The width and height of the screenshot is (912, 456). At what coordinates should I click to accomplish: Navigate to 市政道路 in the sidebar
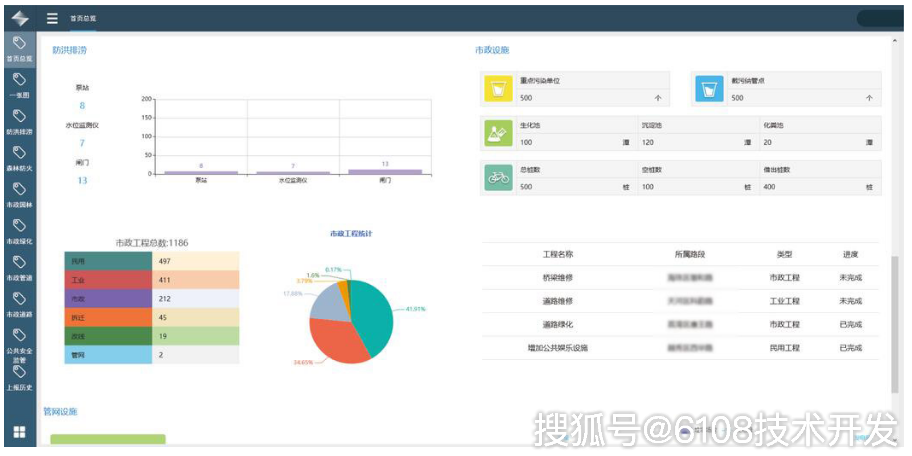pyautogui.click(x=20, y=305)
